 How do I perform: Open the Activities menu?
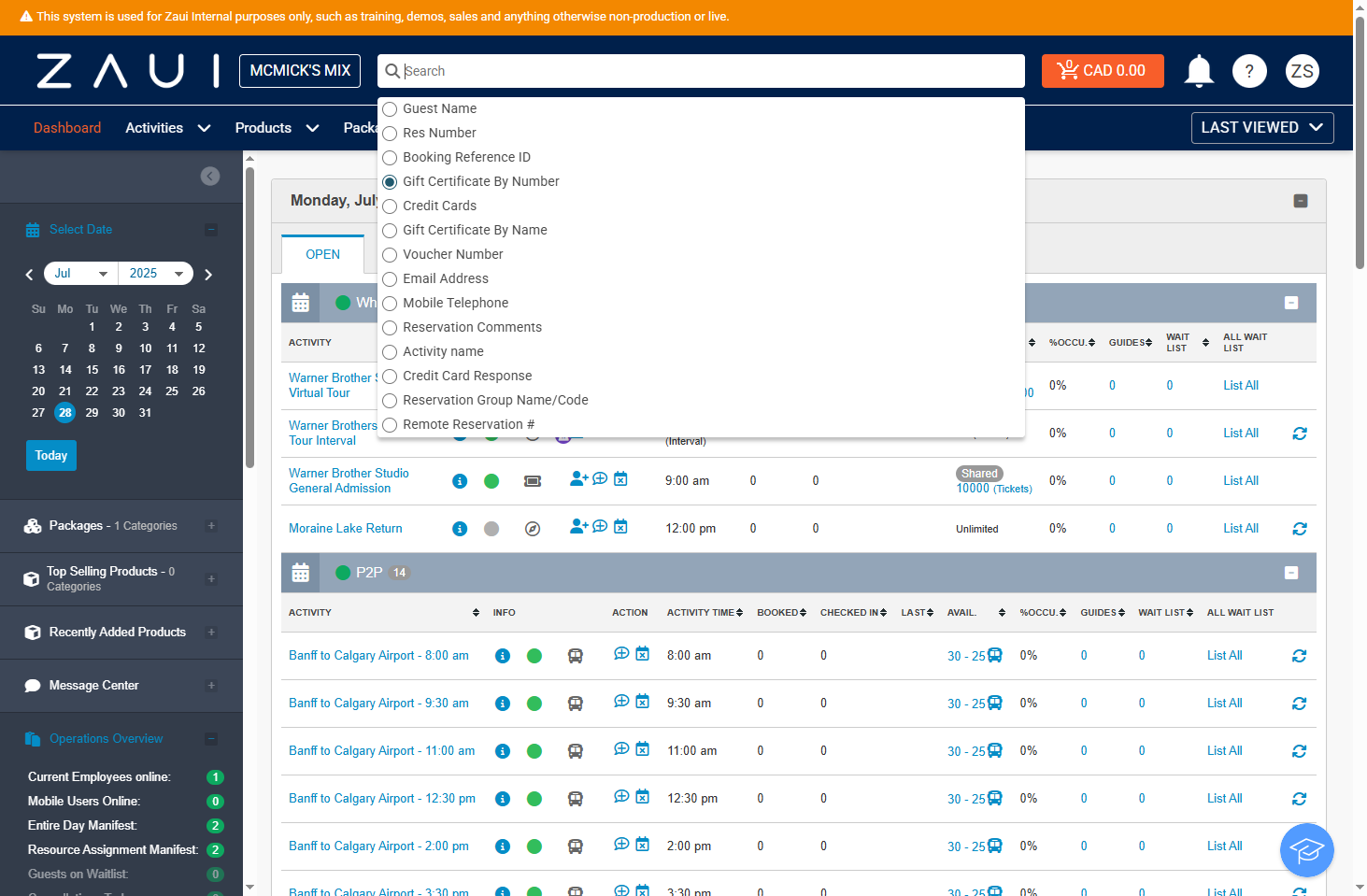[168, 128]
